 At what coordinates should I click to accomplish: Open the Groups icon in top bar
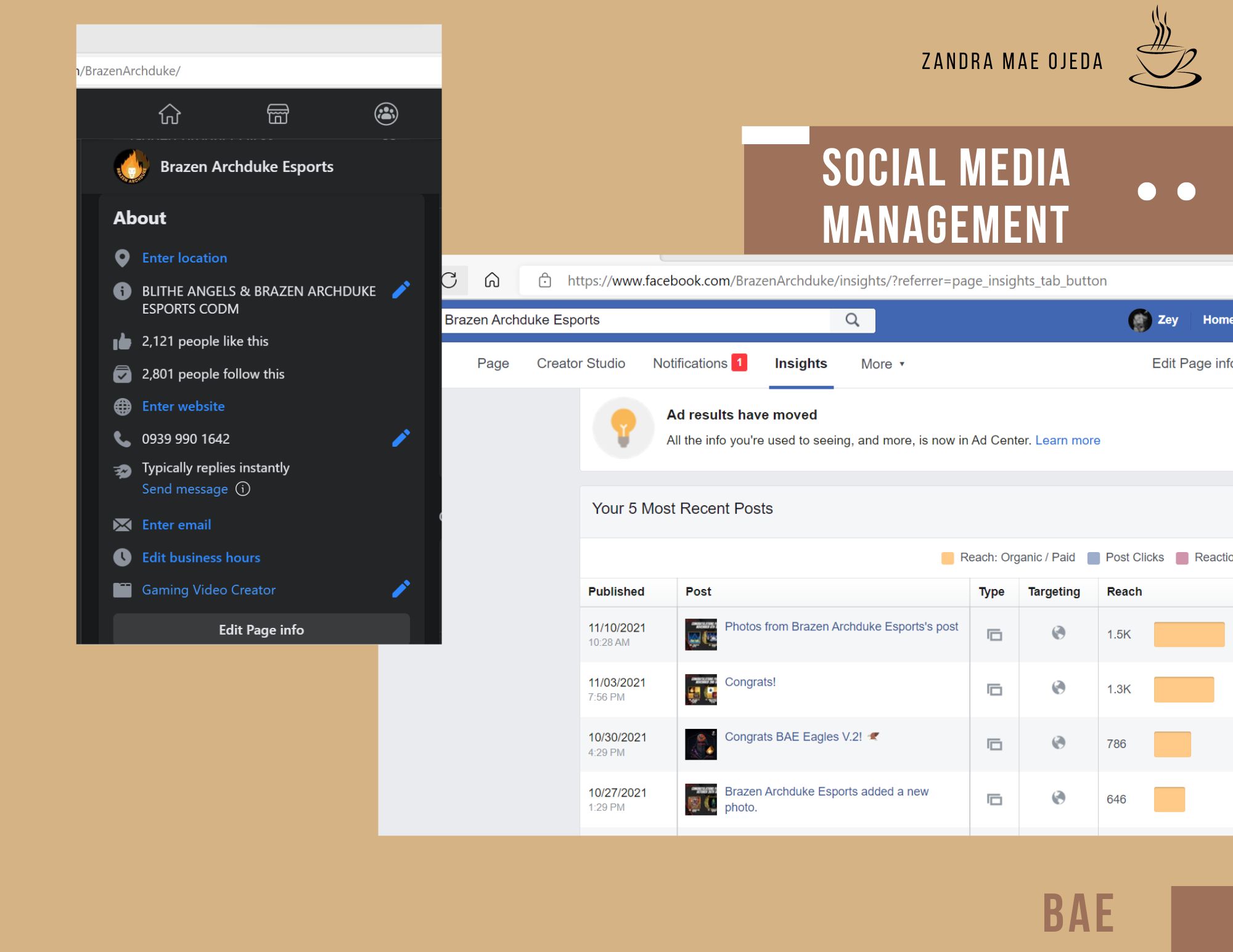[x=386, y=114]
